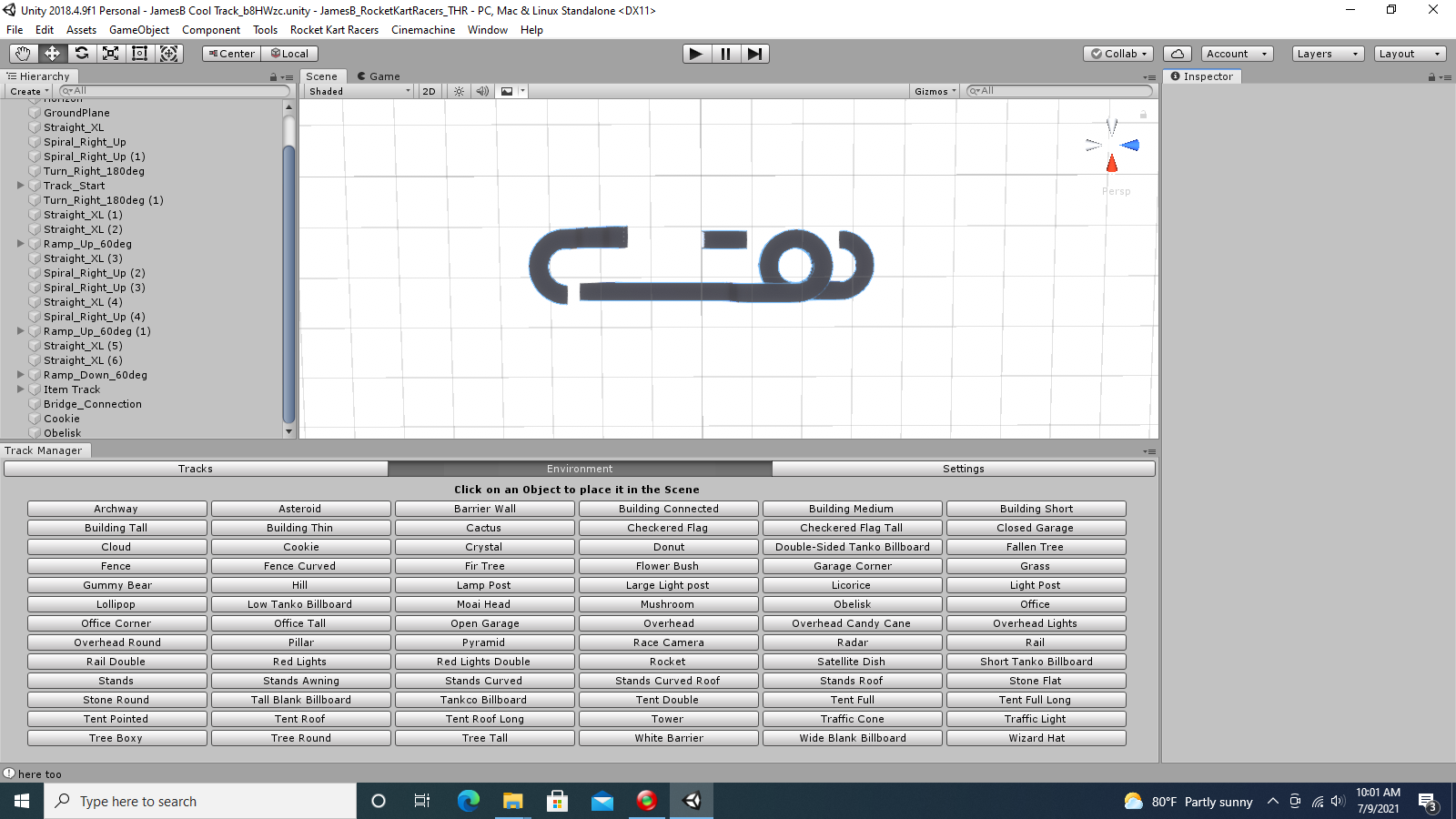Expand the Track_Start hierarchy item

21,186
